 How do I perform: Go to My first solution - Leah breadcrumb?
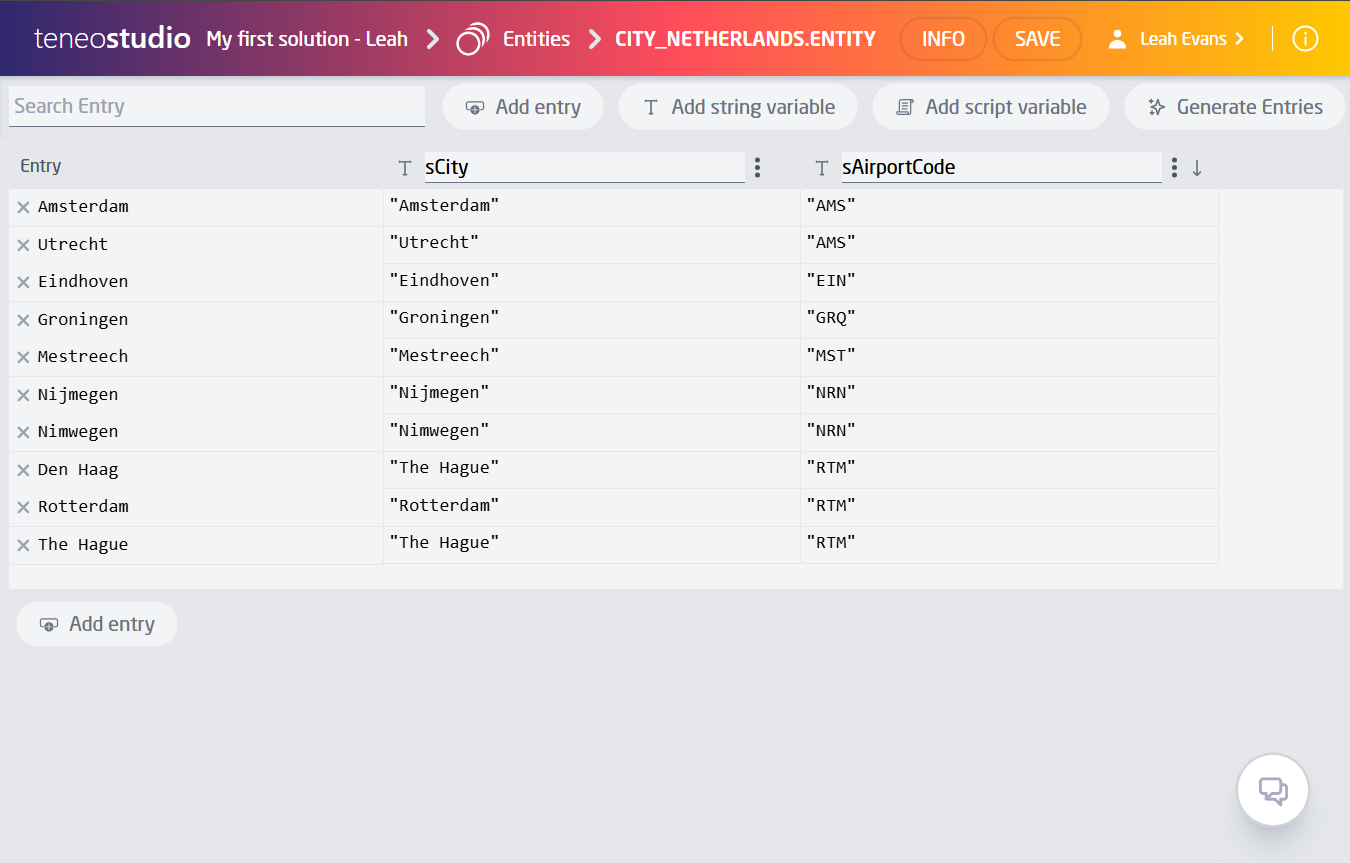pos(307,39)
